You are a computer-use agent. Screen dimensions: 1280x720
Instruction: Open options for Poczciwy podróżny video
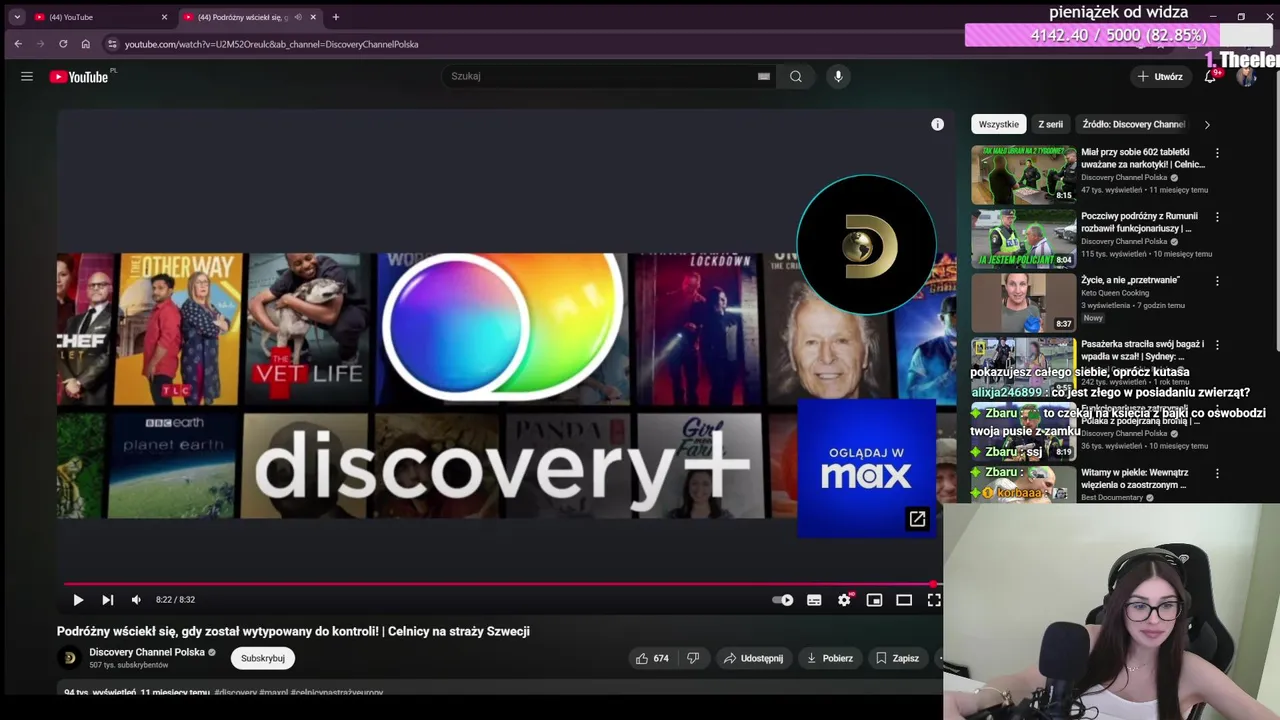coord(1217,217)
